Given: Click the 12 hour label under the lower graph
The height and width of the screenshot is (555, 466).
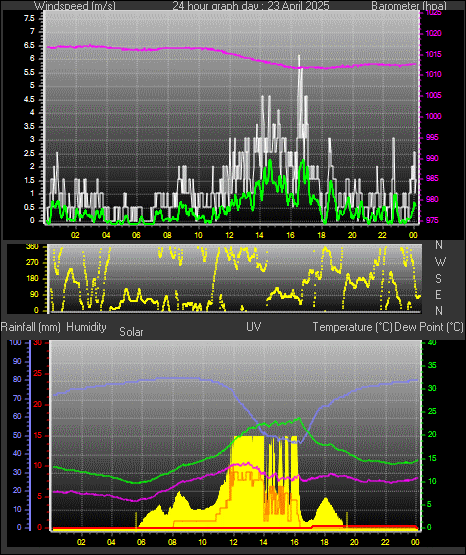Looking at the screenshot, I should (x=233, y=542).
